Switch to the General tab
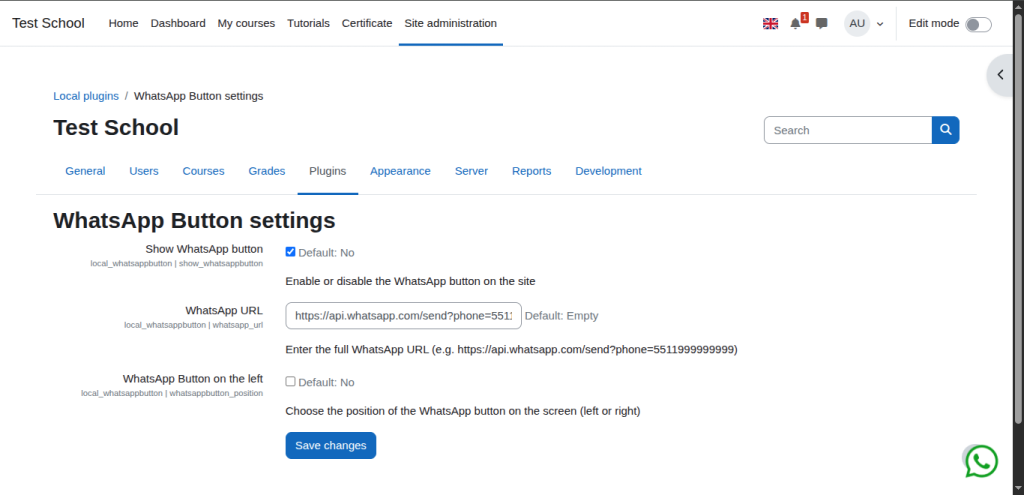The height and width of the screenshot is (495, 1024). pyautogui.click(x=85, y=171)
